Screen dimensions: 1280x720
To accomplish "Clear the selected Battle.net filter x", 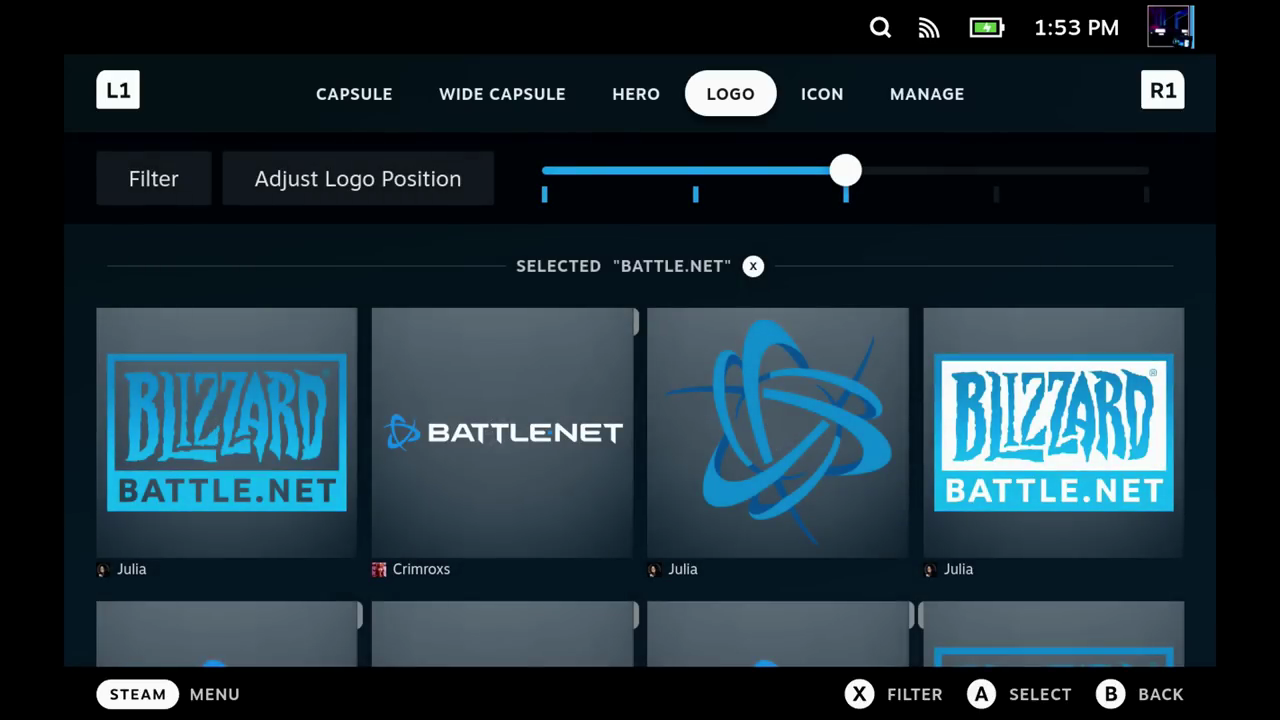I will click(x=753, y=266).
